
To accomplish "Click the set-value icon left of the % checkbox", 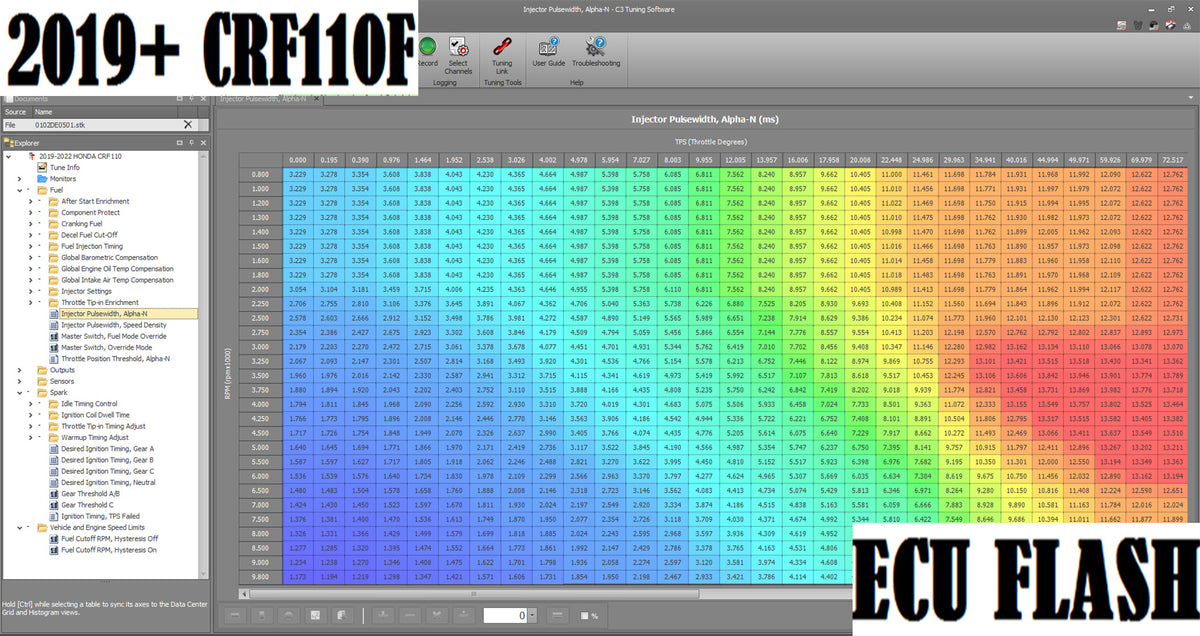I will [x=559, y=616].
